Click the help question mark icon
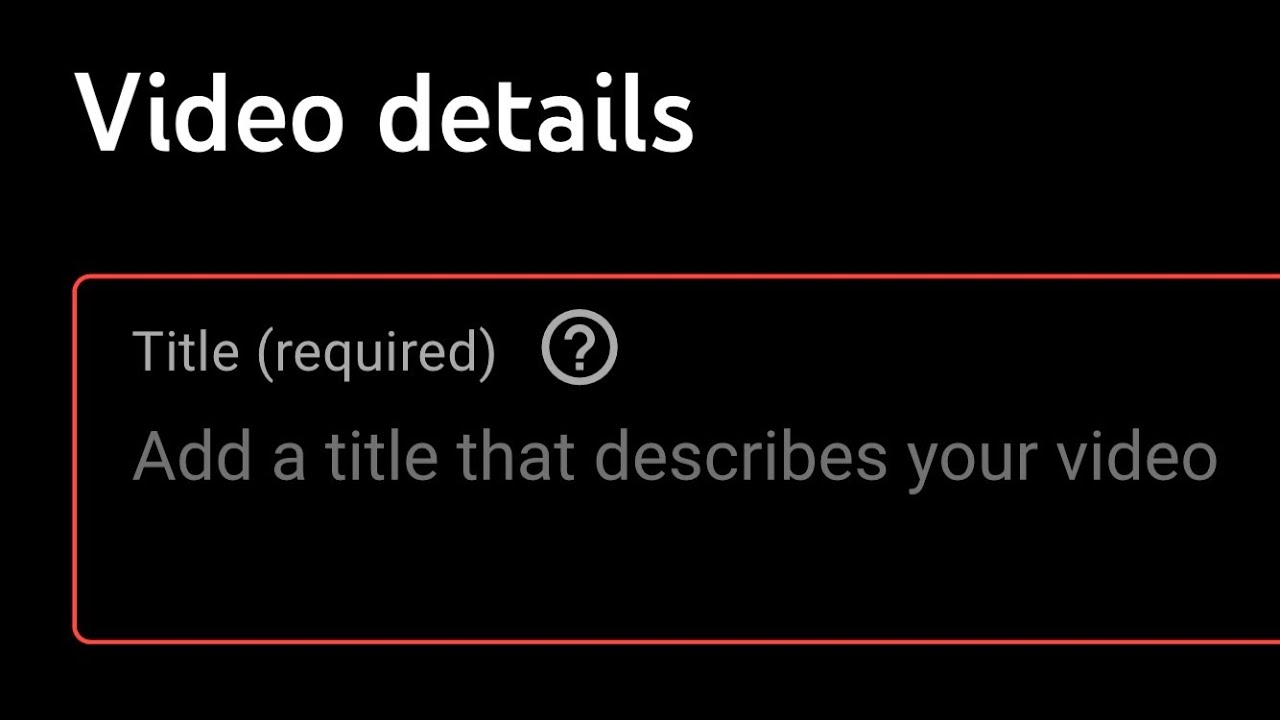The image size is (1280, 720). tap(579, 348)
